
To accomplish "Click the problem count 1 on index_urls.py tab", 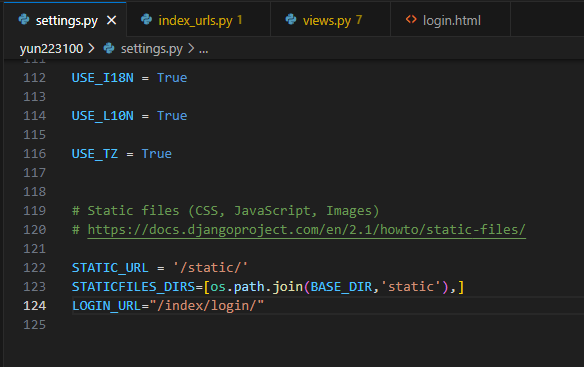I will (239, 20).
